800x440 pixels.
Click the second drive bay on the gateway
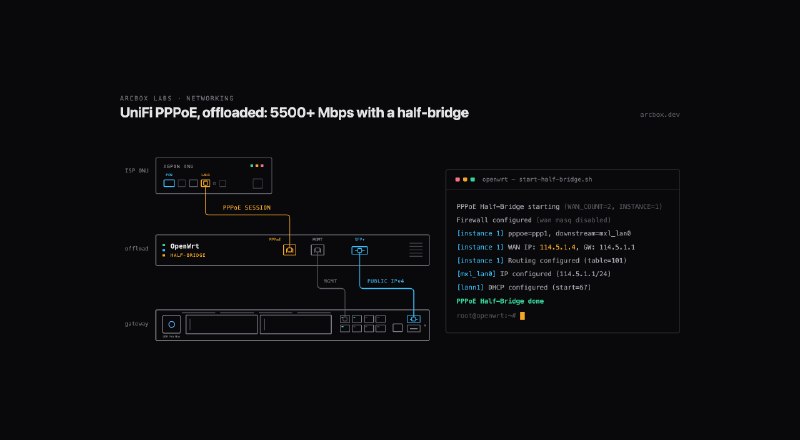click(296, 325)
